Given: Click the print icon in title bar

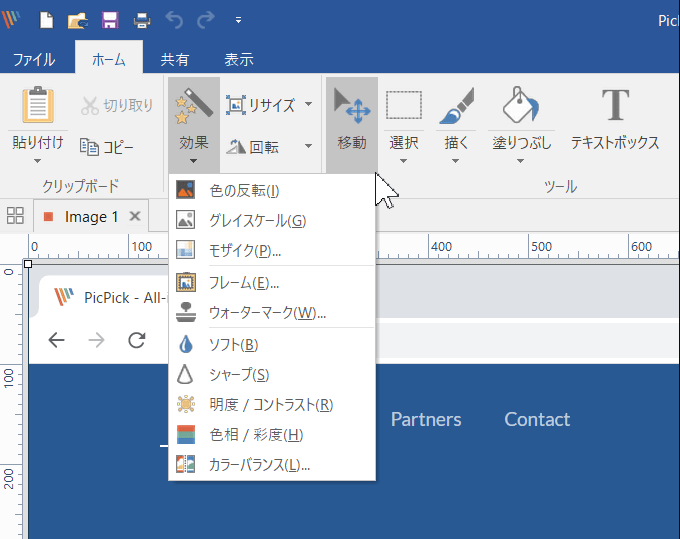Looking at the screenshot, I should [x=142, y=20].
